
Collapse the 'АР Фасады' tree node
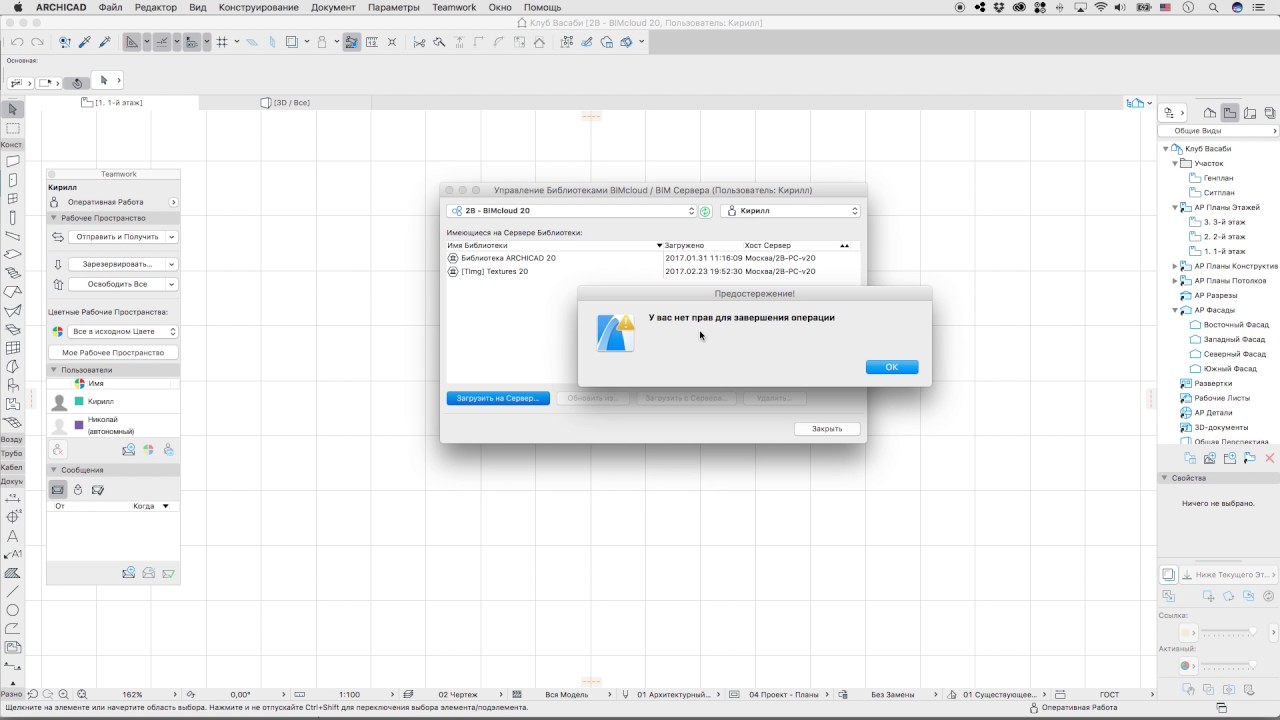click(x=1175, y=310)
